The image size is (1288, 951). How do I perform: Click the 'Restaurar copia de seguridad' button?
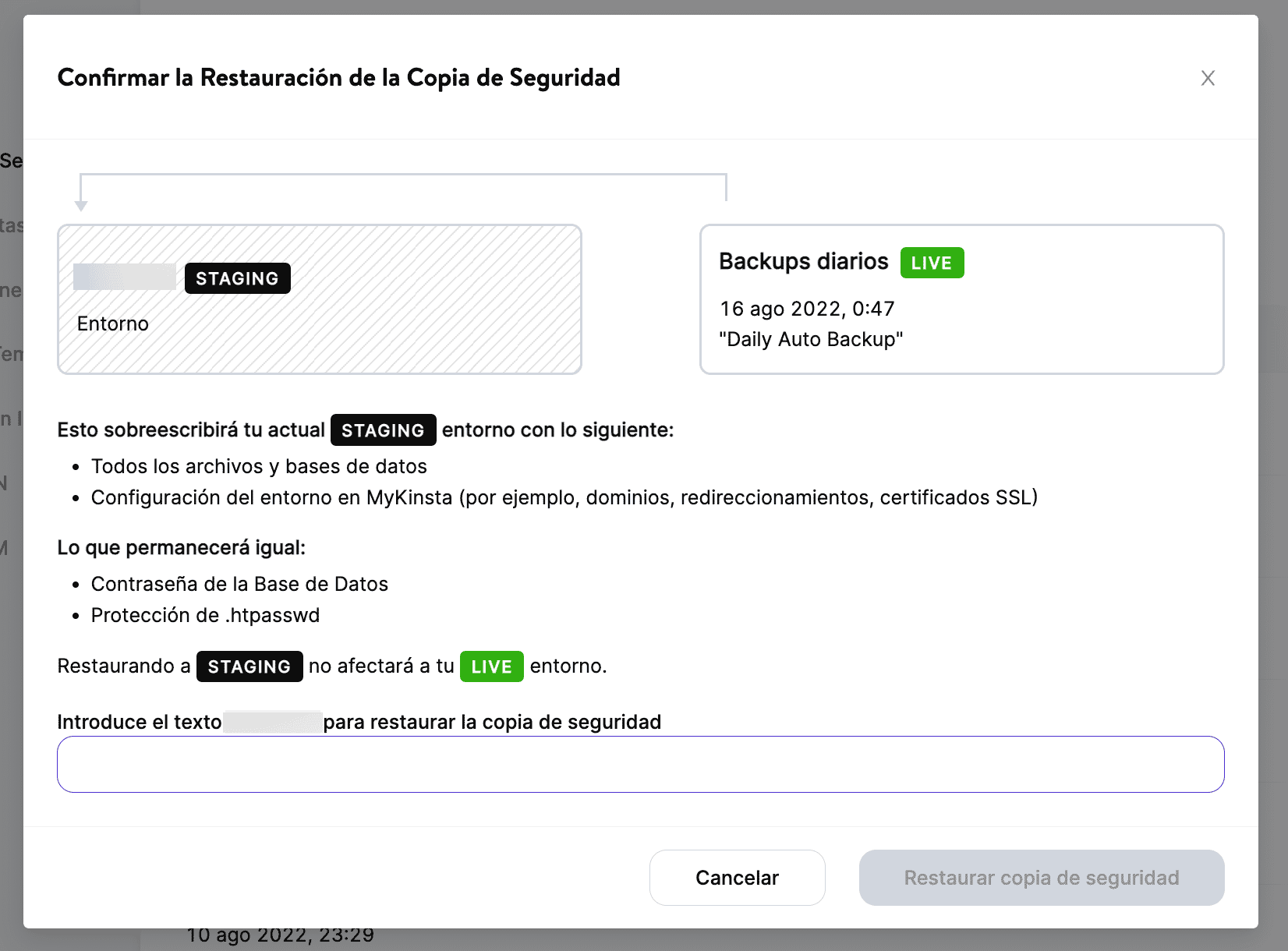tap(1041, 878)
